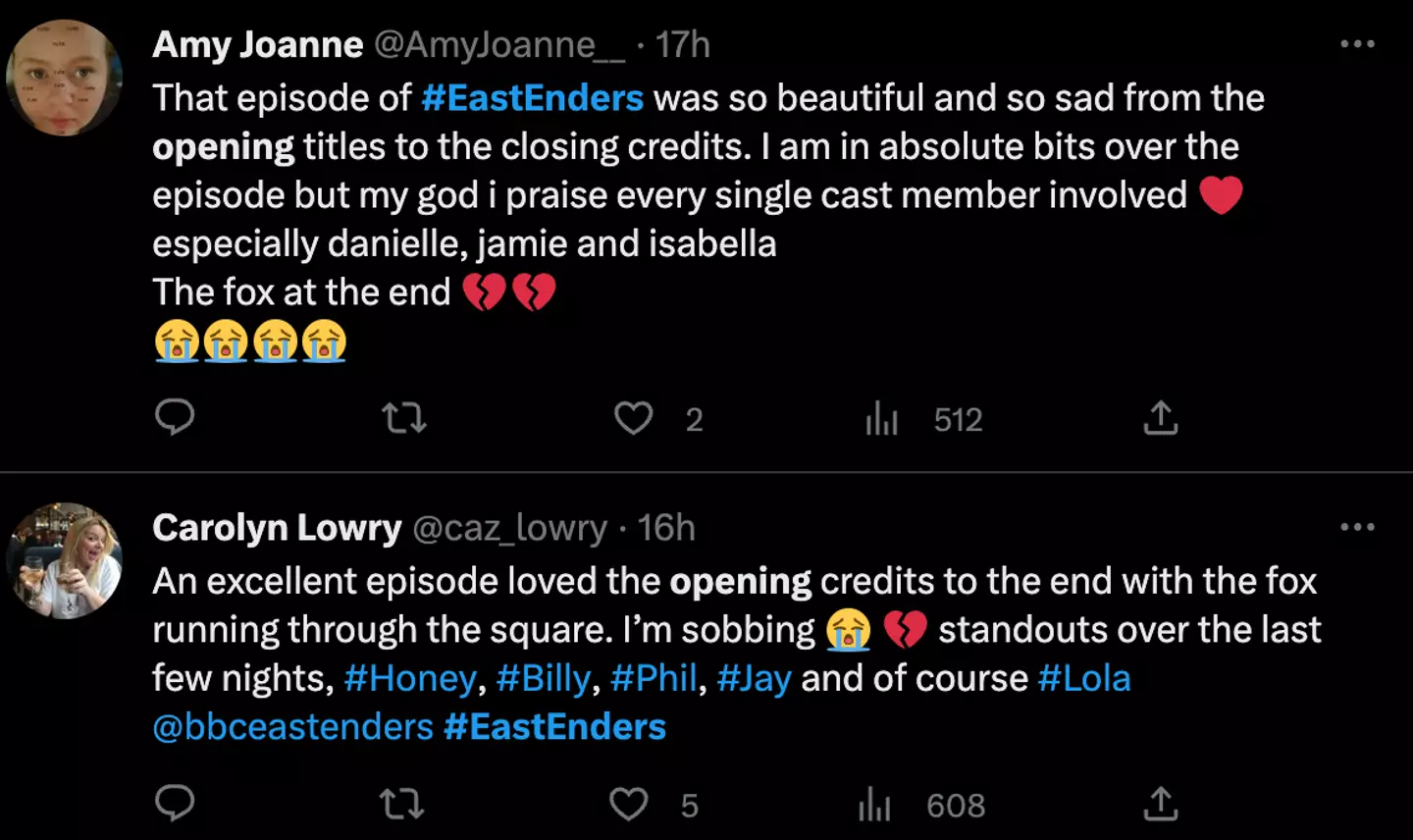Screen dimensions: 1413x840
Task: Visit the @bbceastenders mention
Action: click(292, 727)
